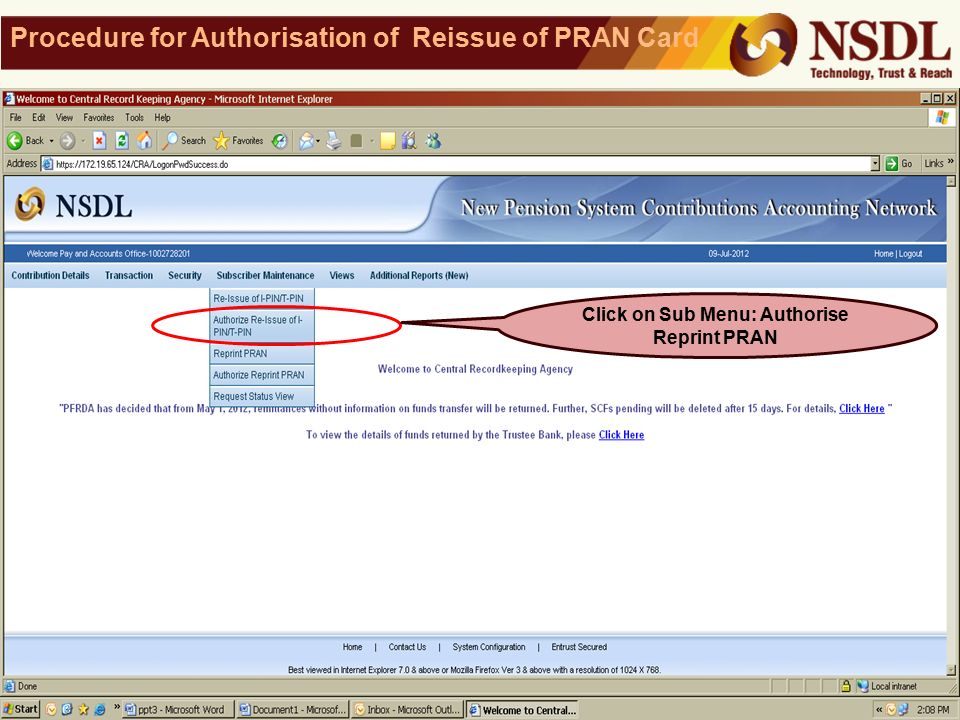Click the Print icon in toolbar
The height and width of the screenshot is (720, 960).
coord(334,141)
